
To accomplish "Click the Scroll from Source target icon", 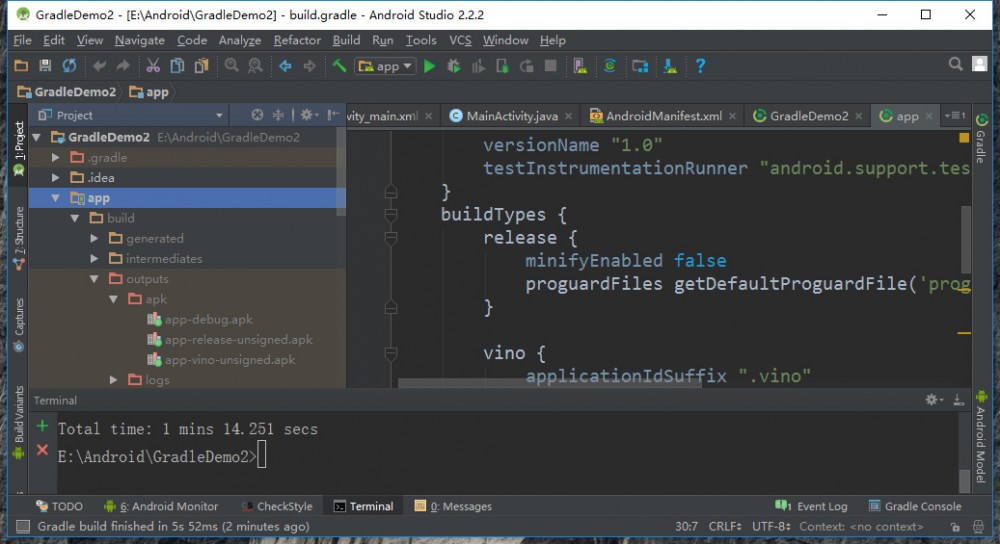I will [x=257, y=115].
